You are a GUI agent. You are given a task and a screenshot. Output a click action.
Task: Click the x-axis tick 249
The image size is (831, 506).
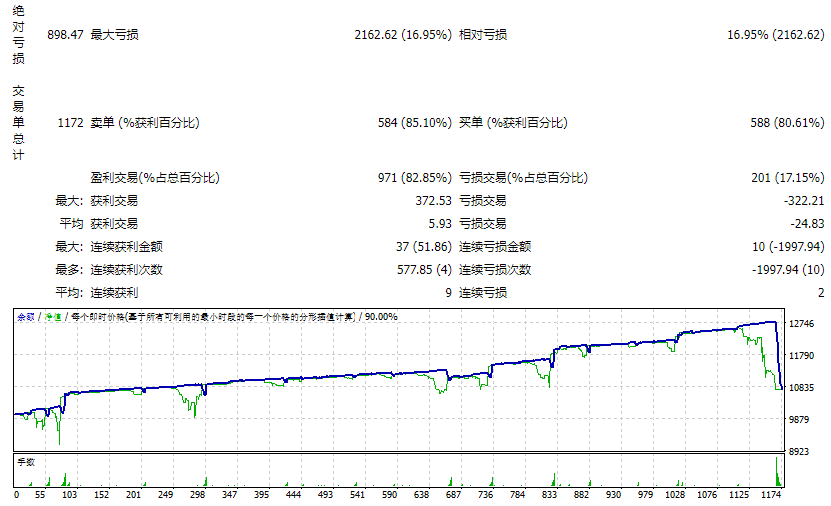click(165, 495)
